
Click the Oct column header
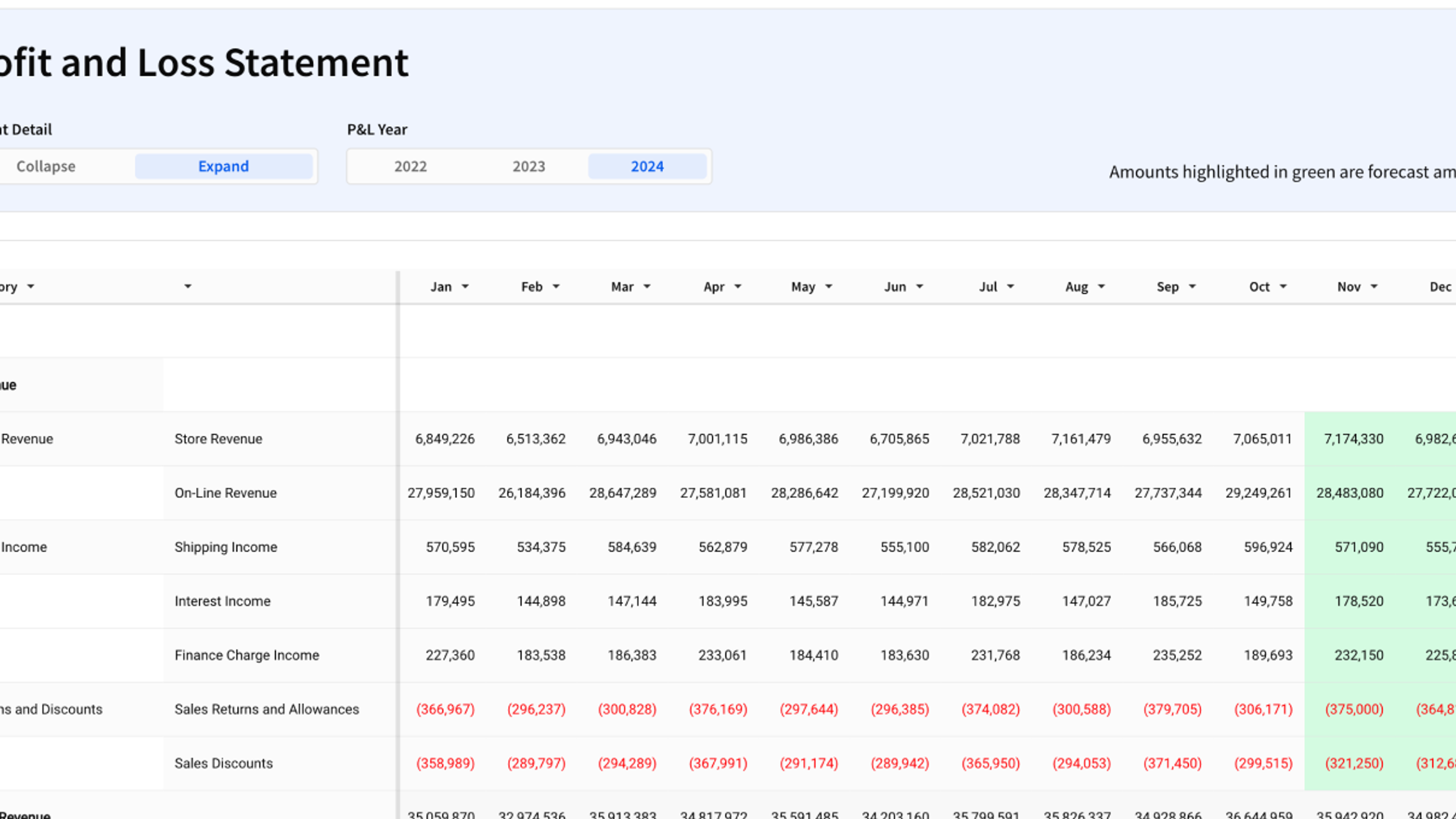coord(1259,287)
